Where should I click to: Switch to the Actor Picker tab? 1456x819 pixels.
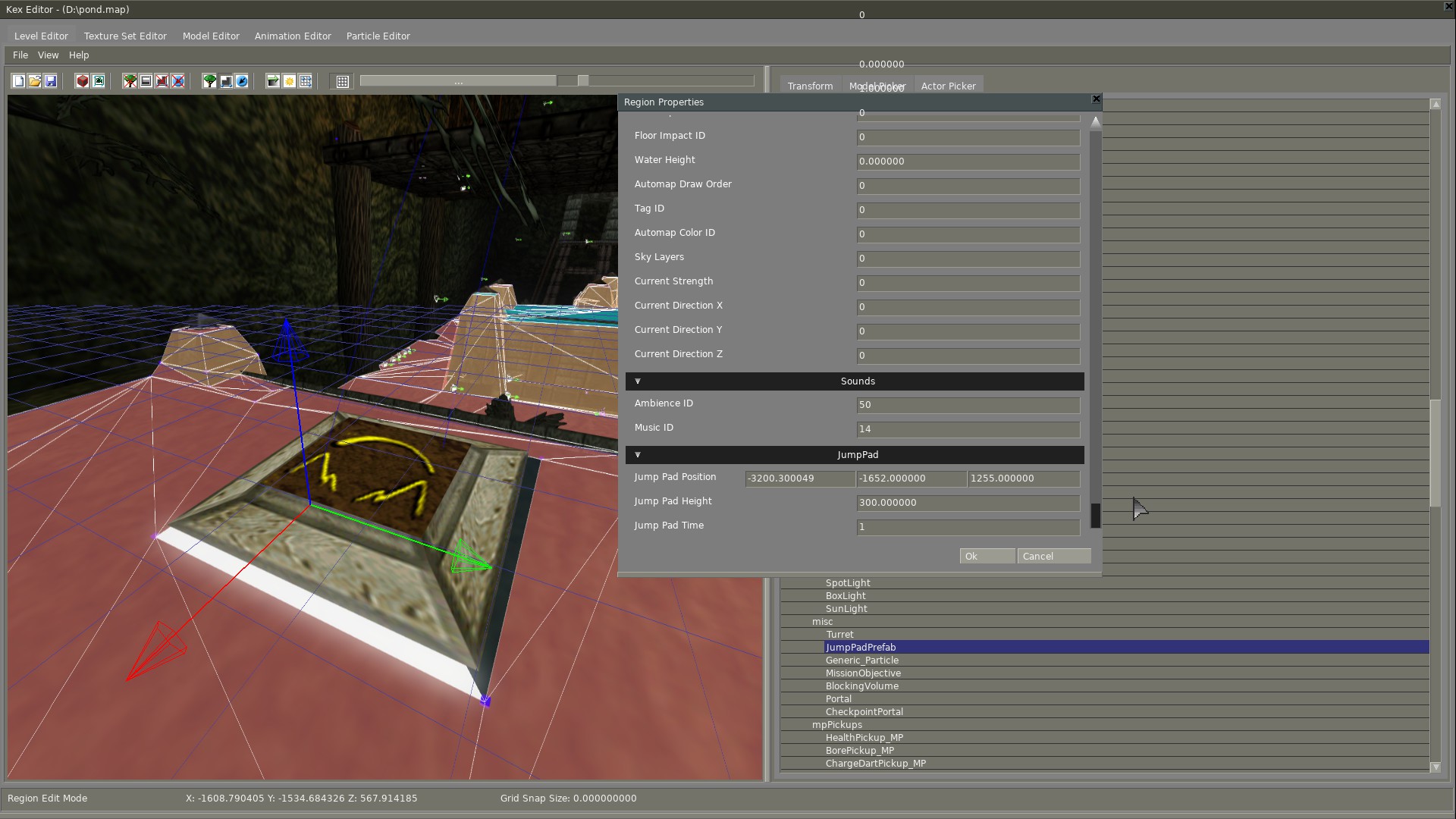pyautogui.click(x=948, y=86)
